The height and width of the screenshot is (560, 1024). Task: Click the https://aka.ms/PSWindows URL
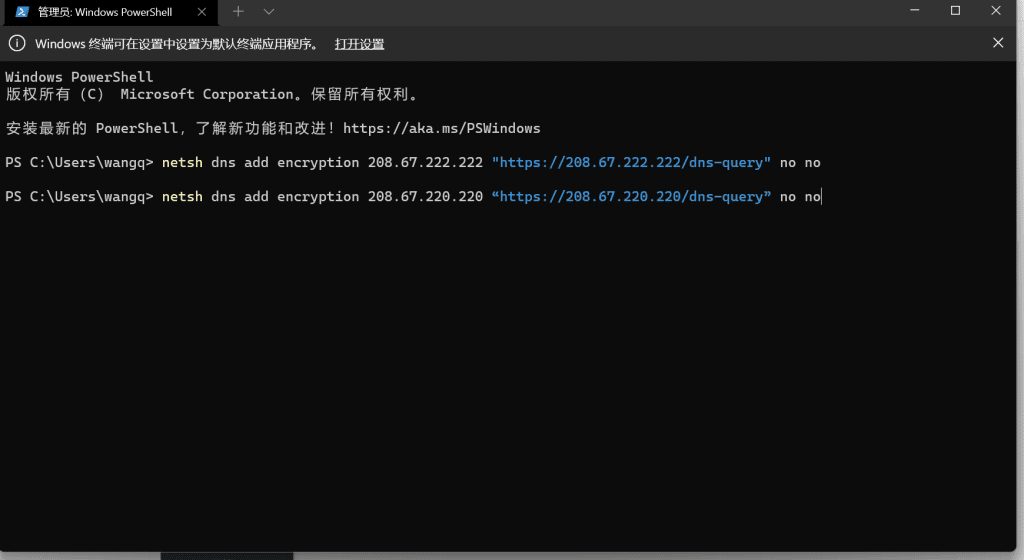click(441, 129)
